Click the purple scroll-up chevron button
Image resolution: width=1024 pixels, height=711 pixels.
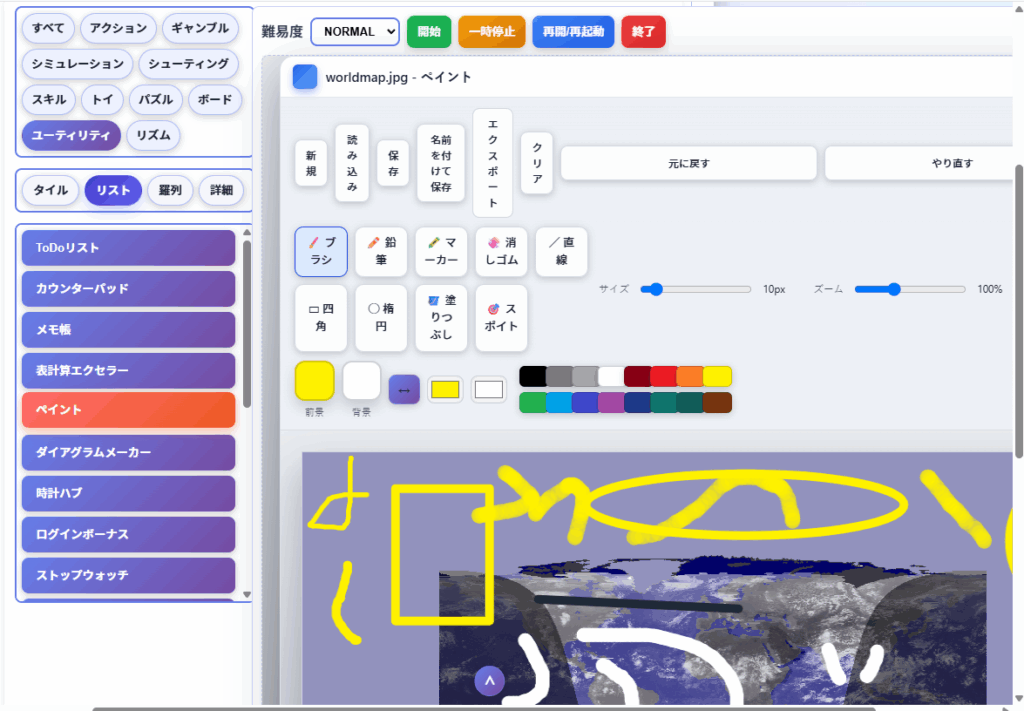(489, 681)
